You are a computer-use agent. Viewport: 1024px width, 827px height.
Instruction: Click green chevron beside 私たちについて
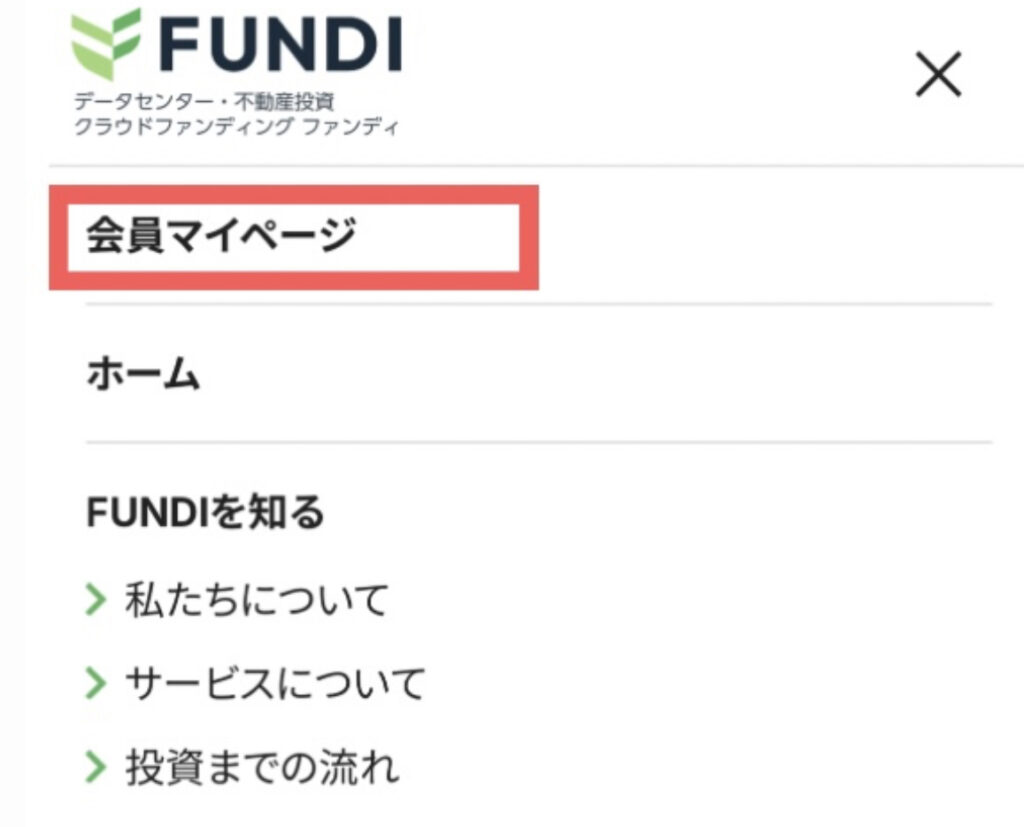[x=96, y=600]
